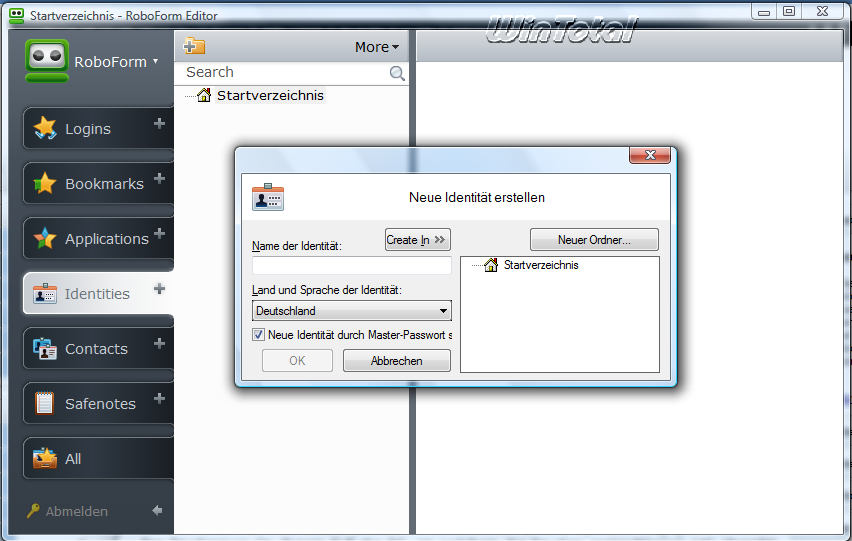Viewport: 852px width, 541px height.
Task: Click the Contacts cards icon
Action: tap(45, 349)
